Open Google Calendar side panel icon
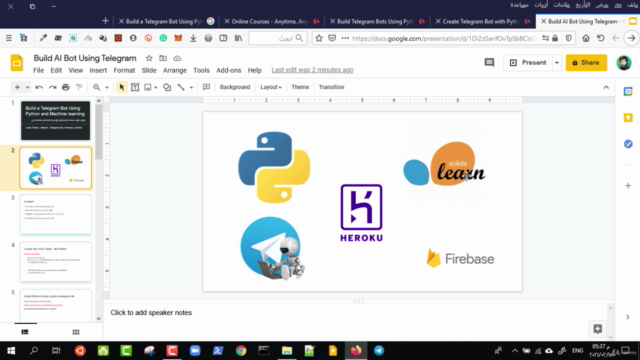This screenshot has width=640, height=360. click(628, 91)
